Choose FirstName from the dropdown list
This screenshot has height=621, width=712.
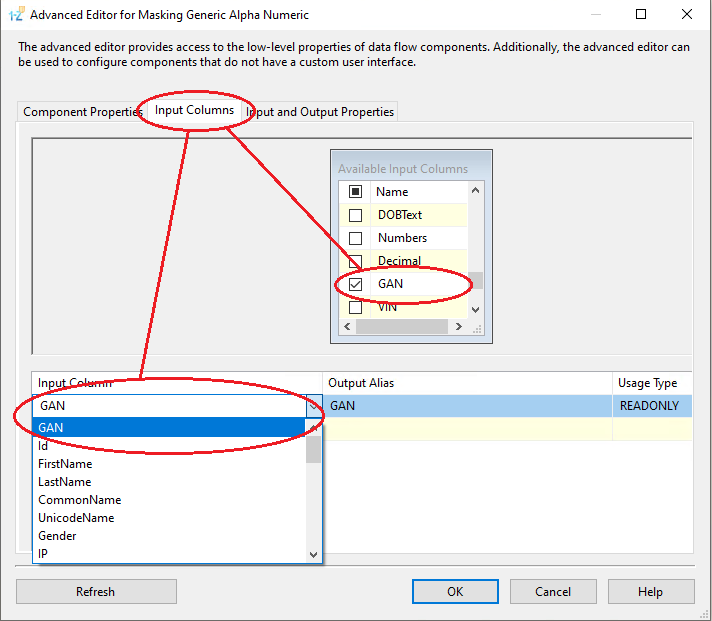65,464
